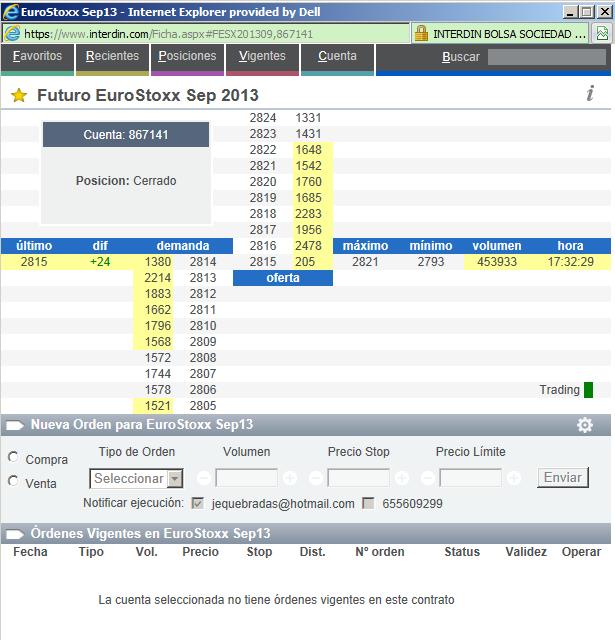
Task: Decrease Precio Límite with minus button
Action: pos(428,478)
